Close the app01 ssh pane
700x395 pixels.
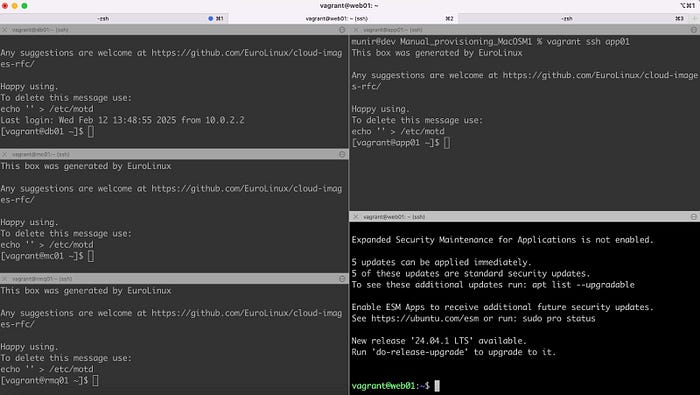tap(356, 29)
